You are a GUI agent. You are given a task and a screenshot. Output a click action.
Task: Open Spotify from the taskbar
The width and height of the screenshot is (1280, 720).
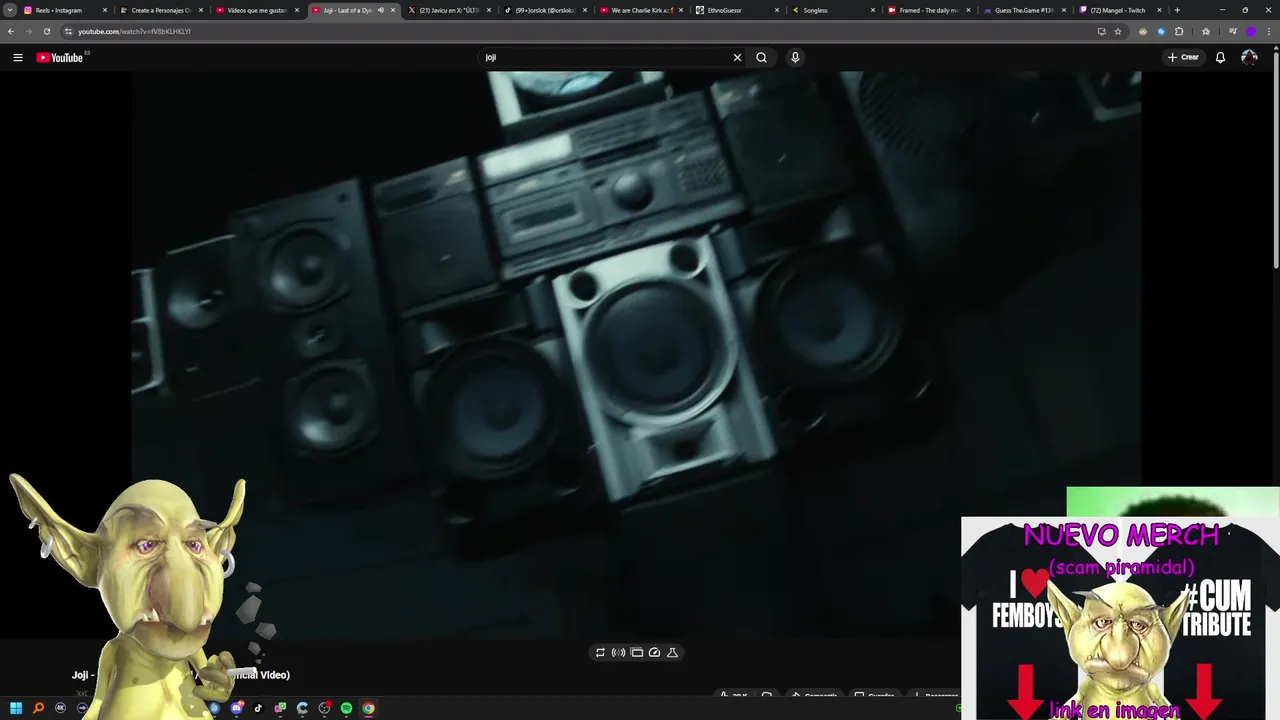click(x=346, y=708)
